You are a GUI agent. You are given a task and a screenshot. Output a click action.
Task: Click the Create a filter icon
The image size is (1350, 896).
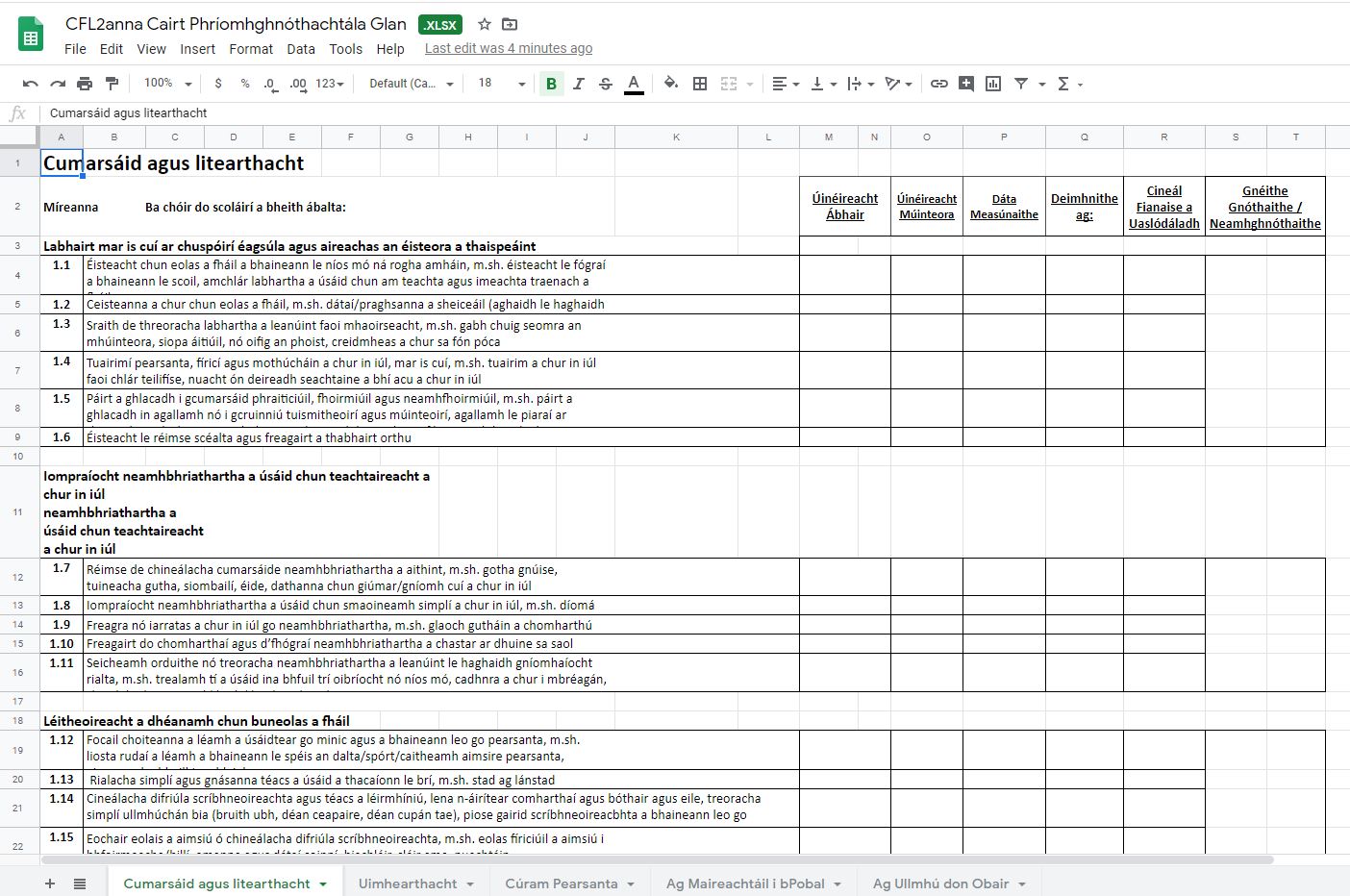click(x=1021, y=84)
